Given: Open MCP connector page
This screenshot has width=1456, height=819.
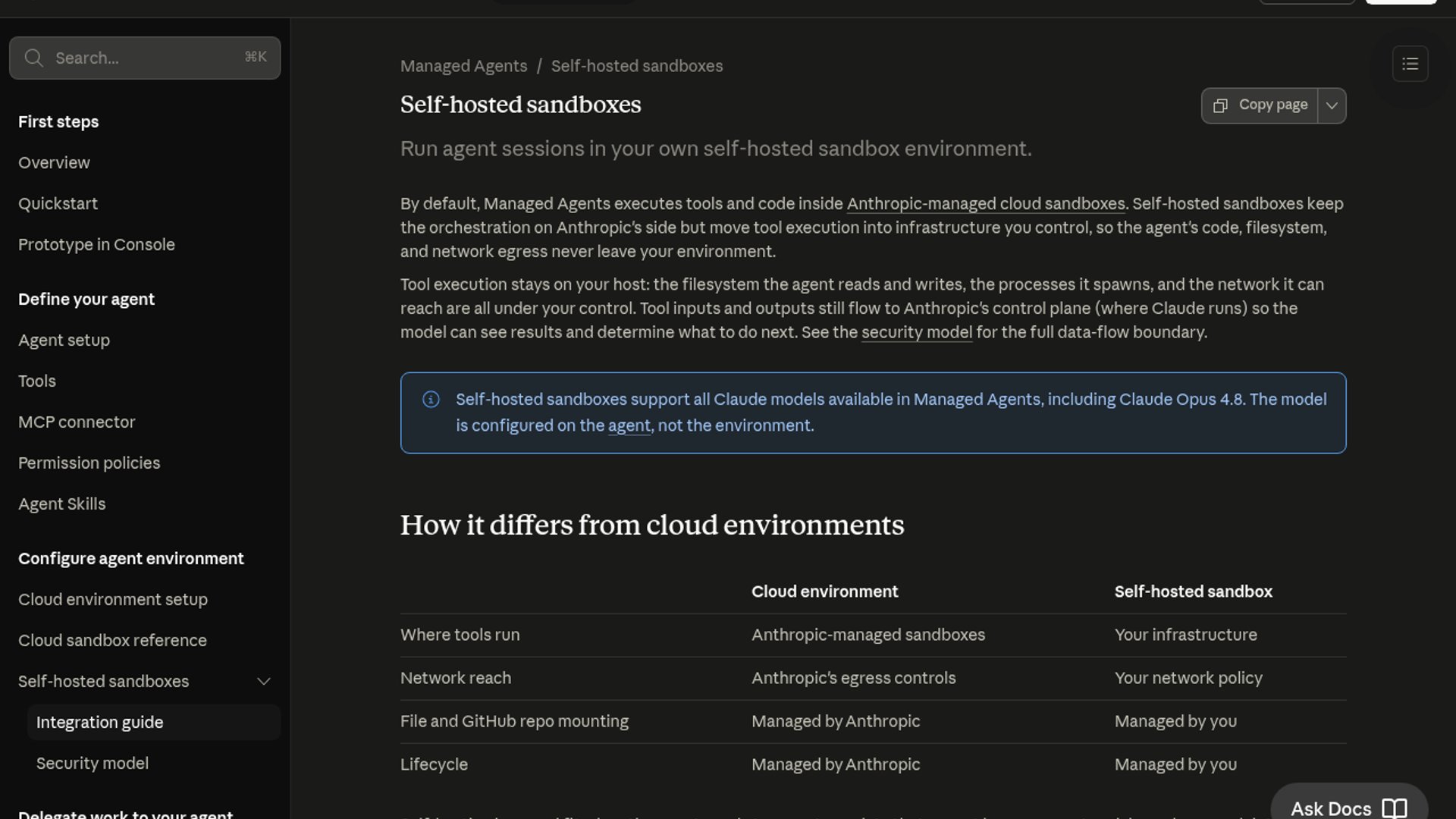Looking at the screenshot, I should pyautogui.click(x=77, y=422).
